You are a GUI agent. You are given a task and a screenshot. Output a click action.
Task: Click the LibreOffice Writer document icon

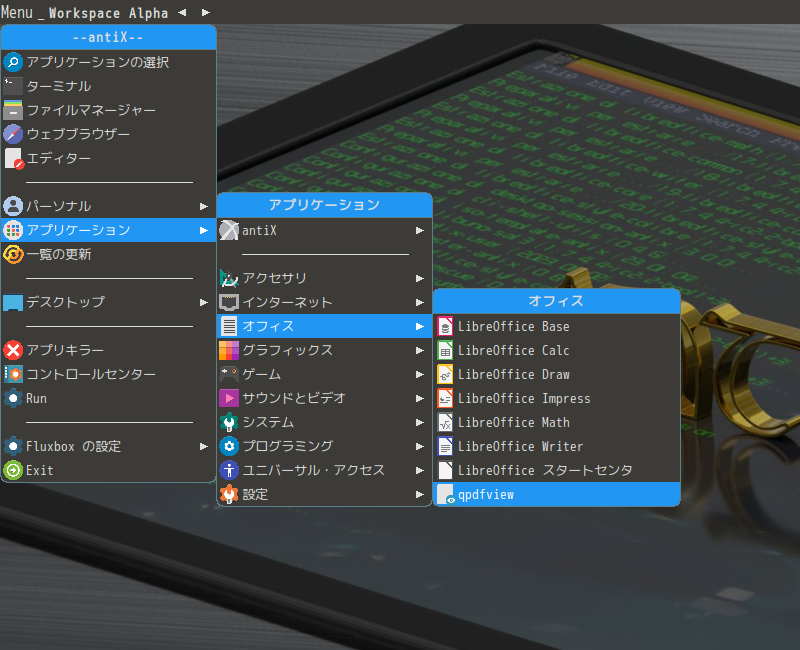point(445,446)
